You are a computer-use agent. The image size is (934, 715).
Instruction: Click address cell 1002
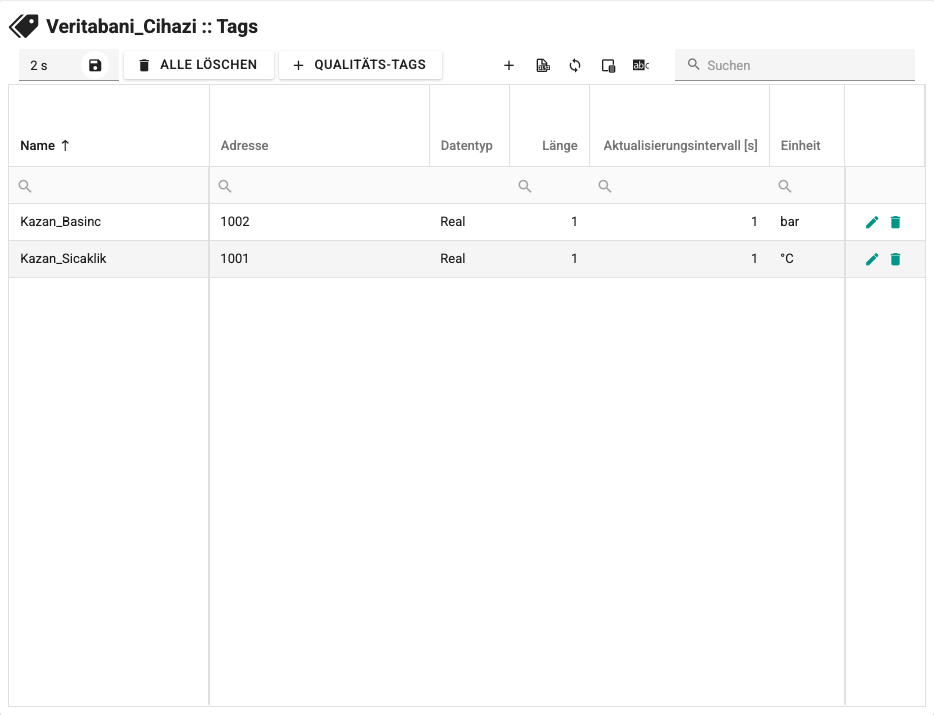(x=319, y=222)
